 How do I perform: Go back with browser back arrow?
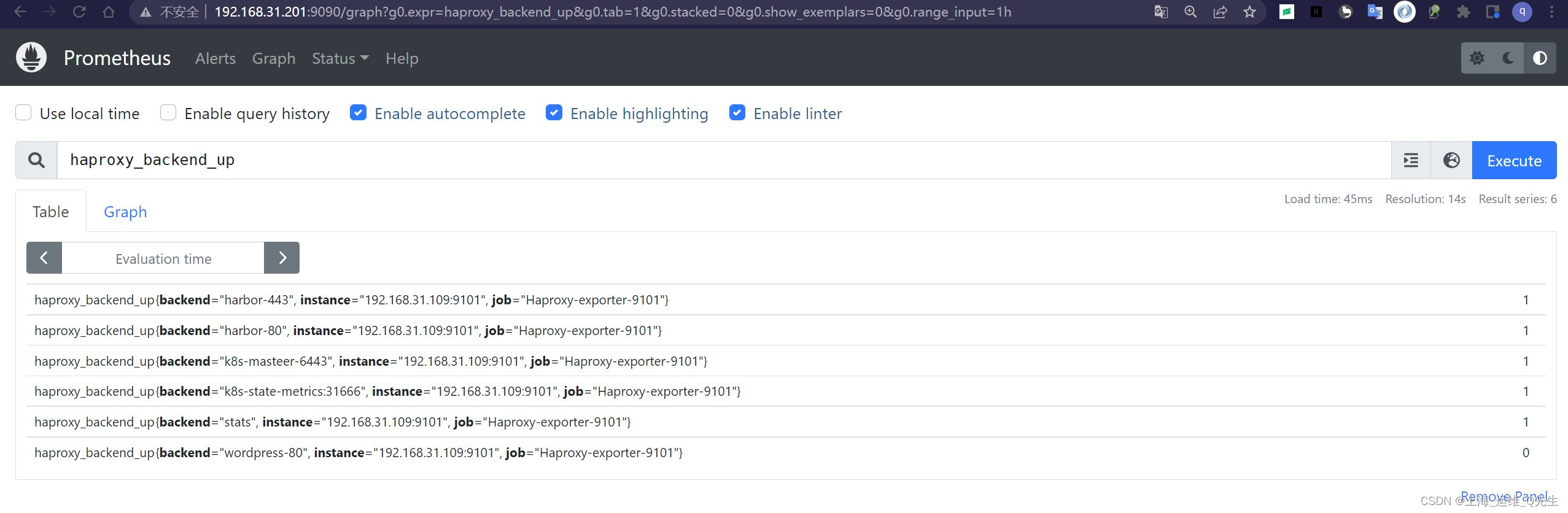pos(20,12)
